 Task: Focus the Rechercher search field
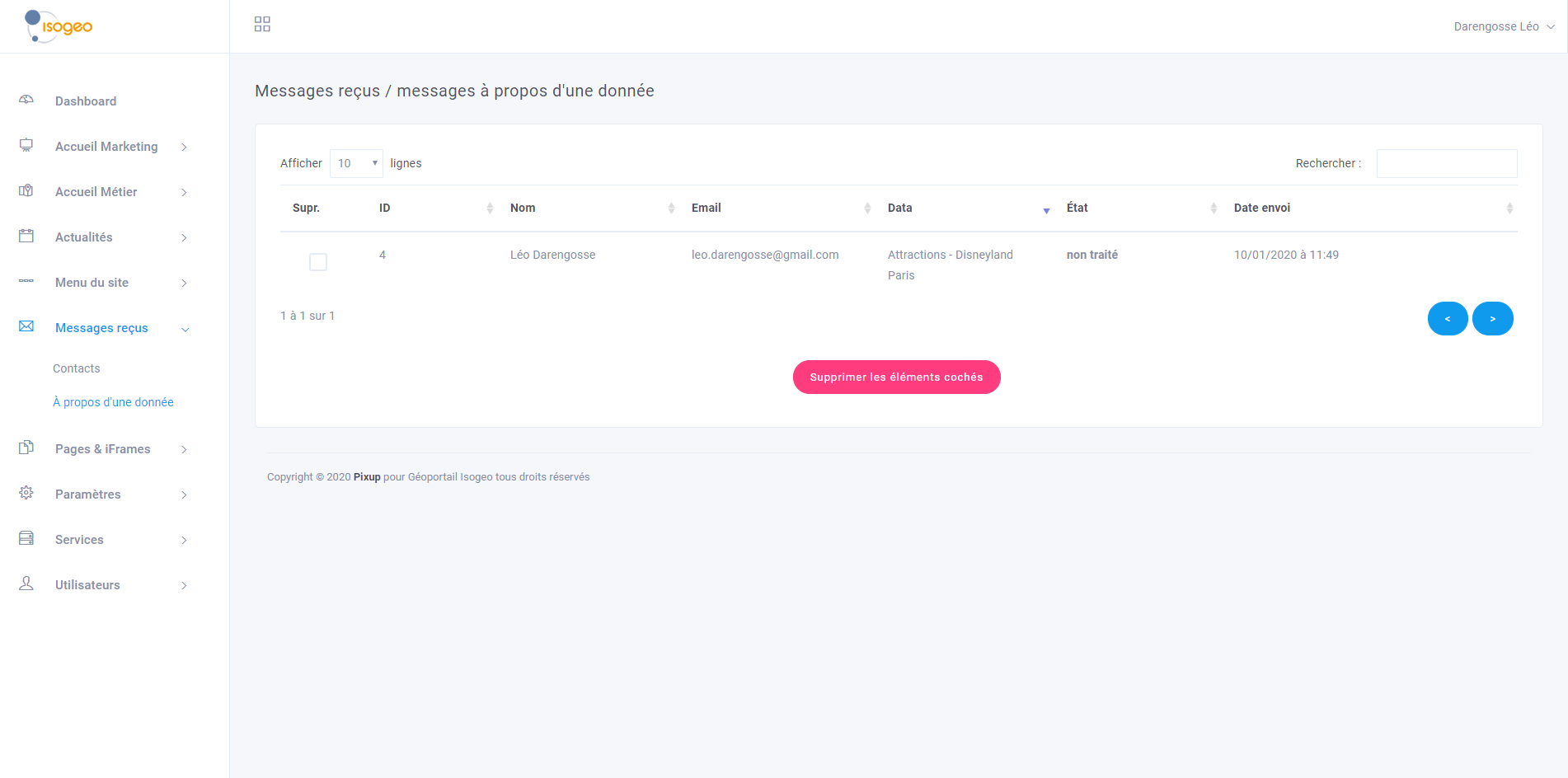[1447, 163]
